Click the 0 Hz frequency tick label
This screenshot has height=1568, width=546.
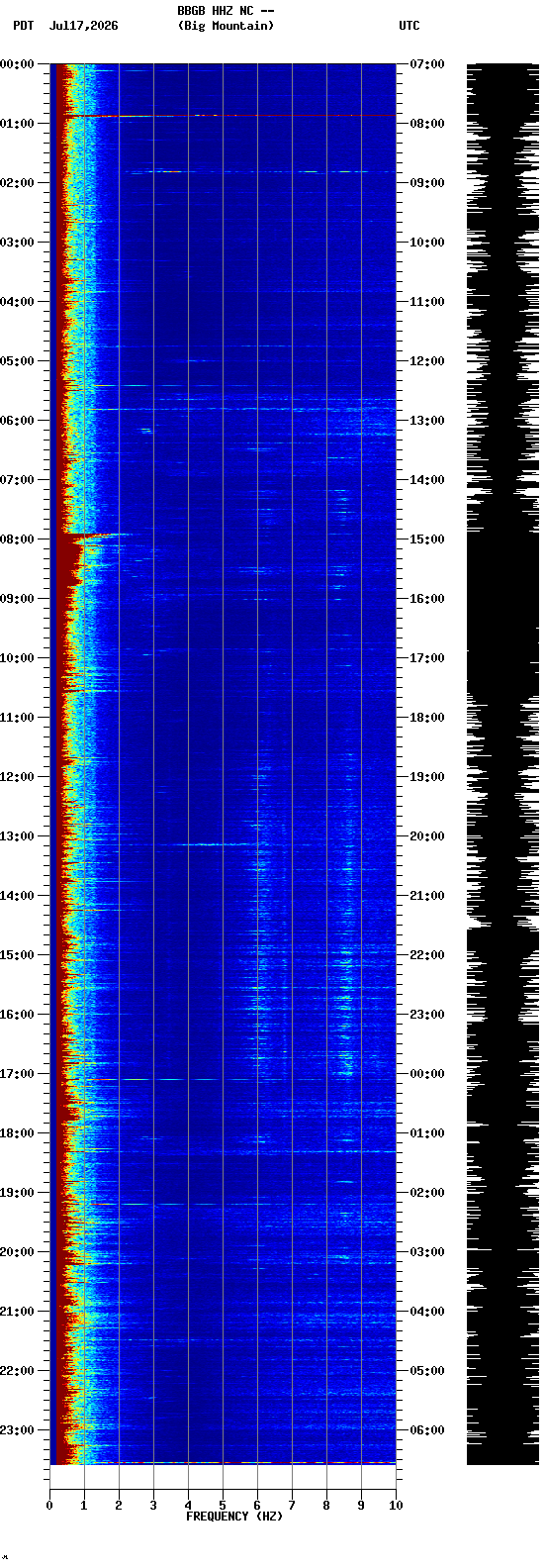[49, 1506]
